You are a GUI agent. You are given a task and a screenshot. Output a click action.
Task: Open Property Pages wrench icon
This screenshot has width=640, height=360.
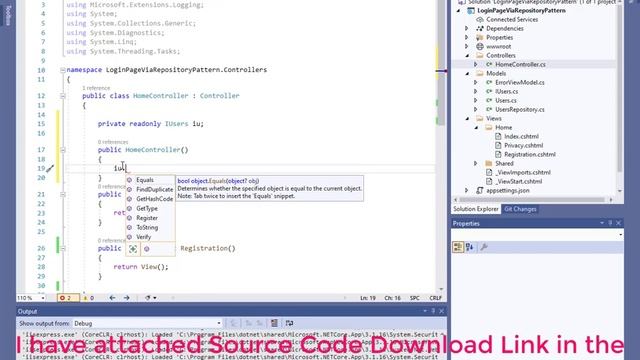coord(484,247)
